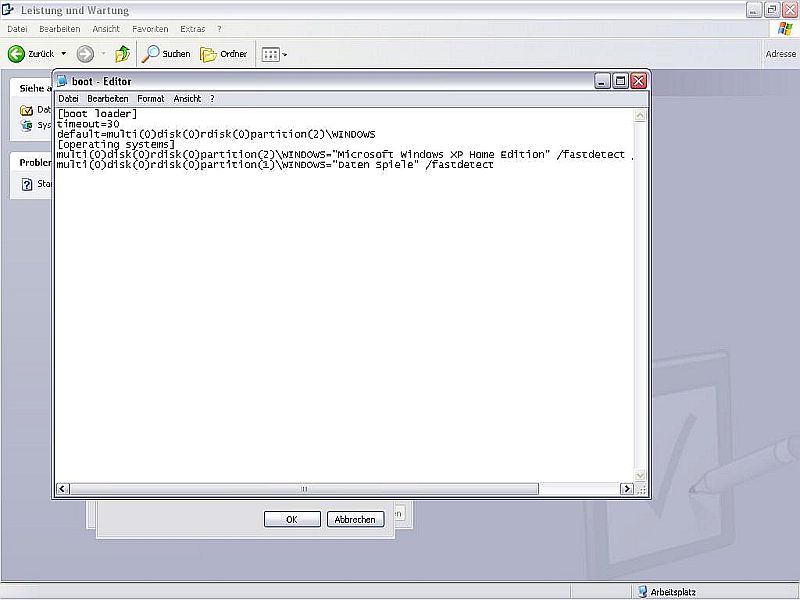Open Extras menu

click(x=192, y=29)
